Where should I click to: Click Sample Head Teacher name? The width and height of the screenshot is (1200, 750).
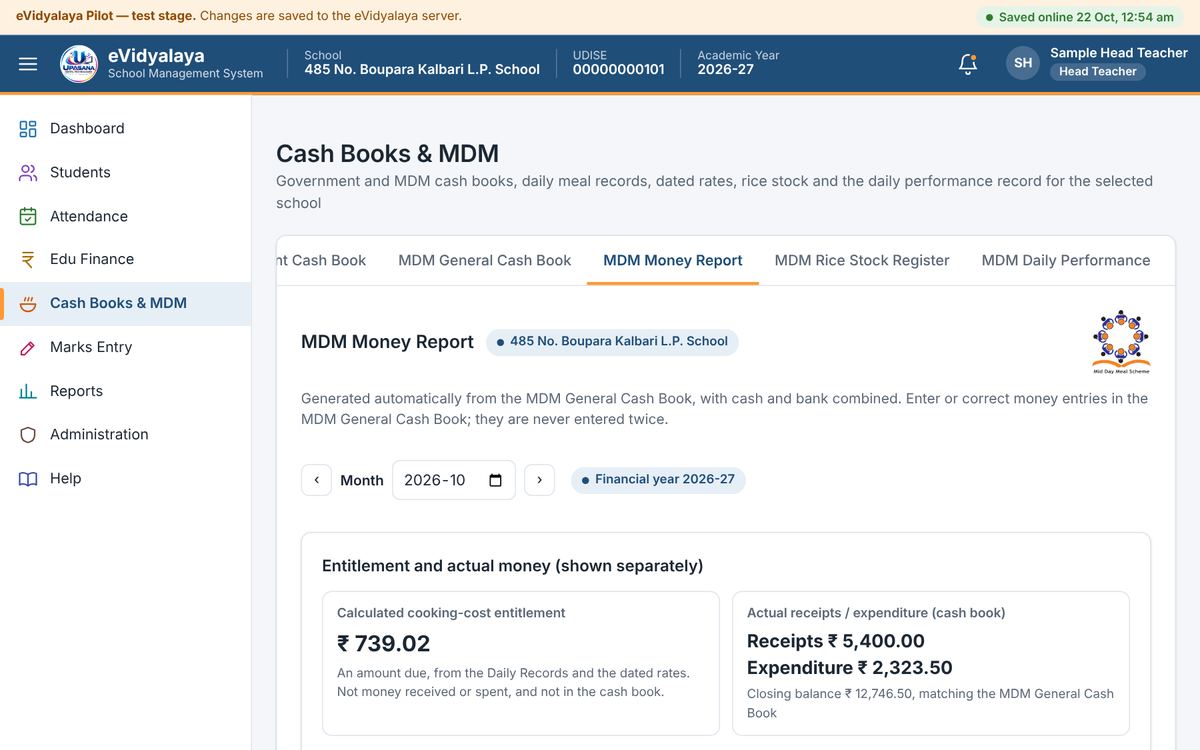click(1119, 53)
